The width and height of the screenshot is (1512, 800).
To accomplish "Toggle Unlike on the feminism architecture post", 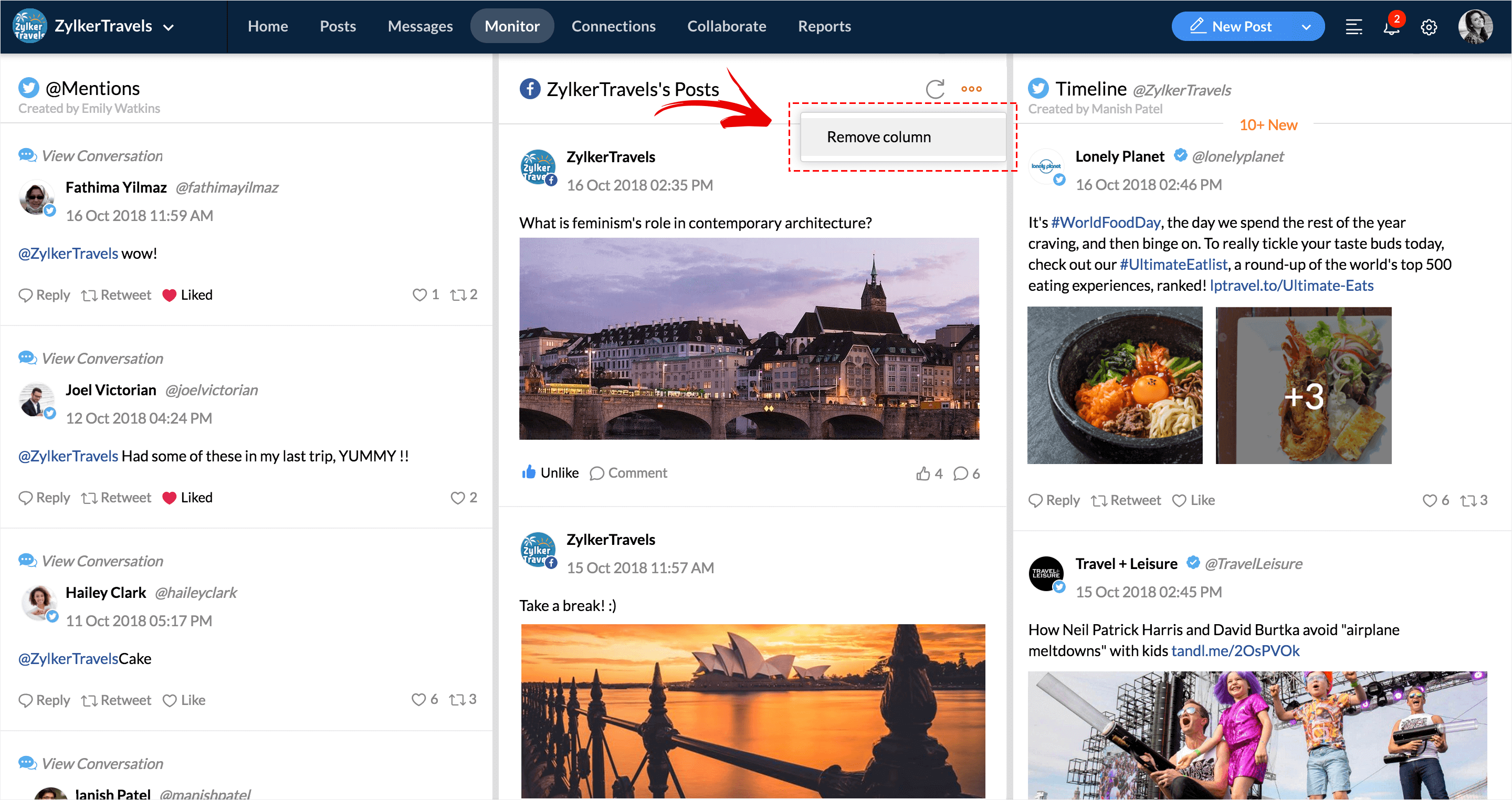I will point(550,473).
